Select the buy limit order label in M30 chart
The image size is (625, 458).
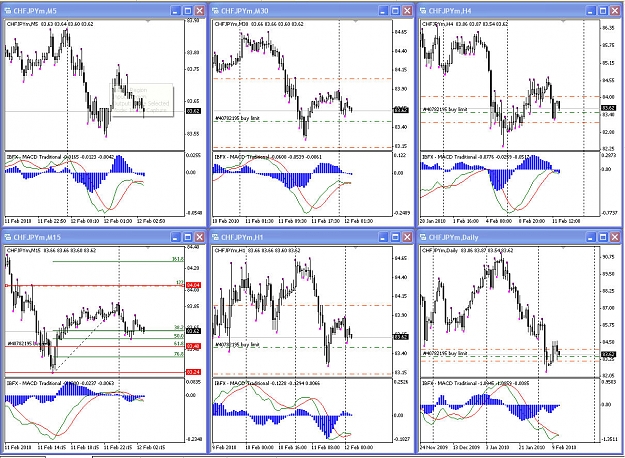coord(238,118)
